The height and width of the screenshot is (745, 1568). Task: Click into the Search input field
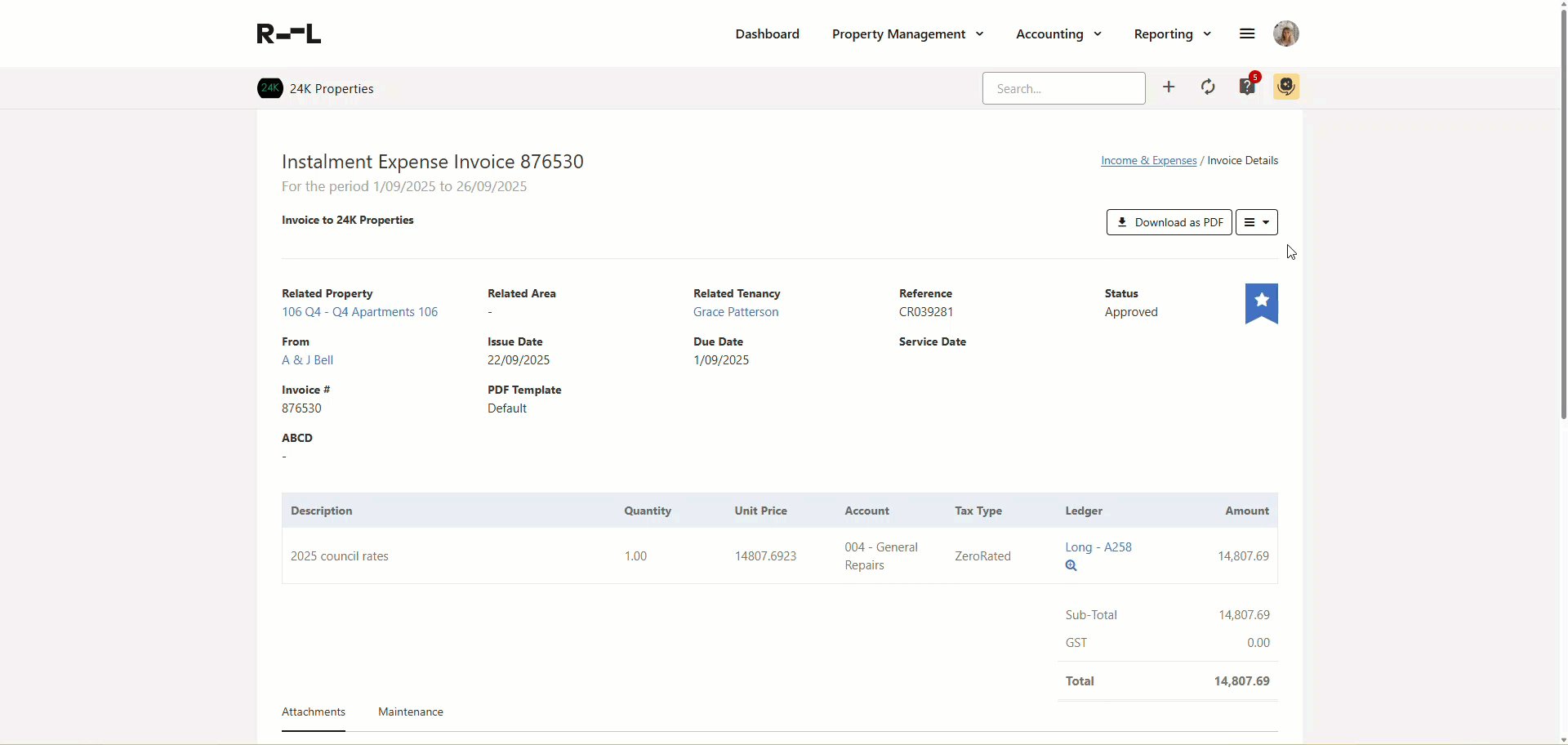point(1063,88)
